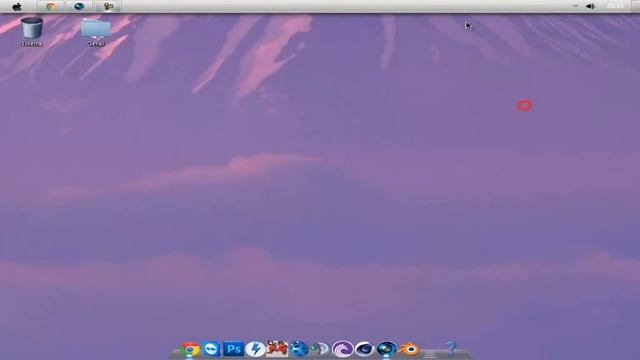Launch the purple BitTorrent dock icon
Image resolution: width=640 pixels, height=360 pixels.
tap(342, 349)
